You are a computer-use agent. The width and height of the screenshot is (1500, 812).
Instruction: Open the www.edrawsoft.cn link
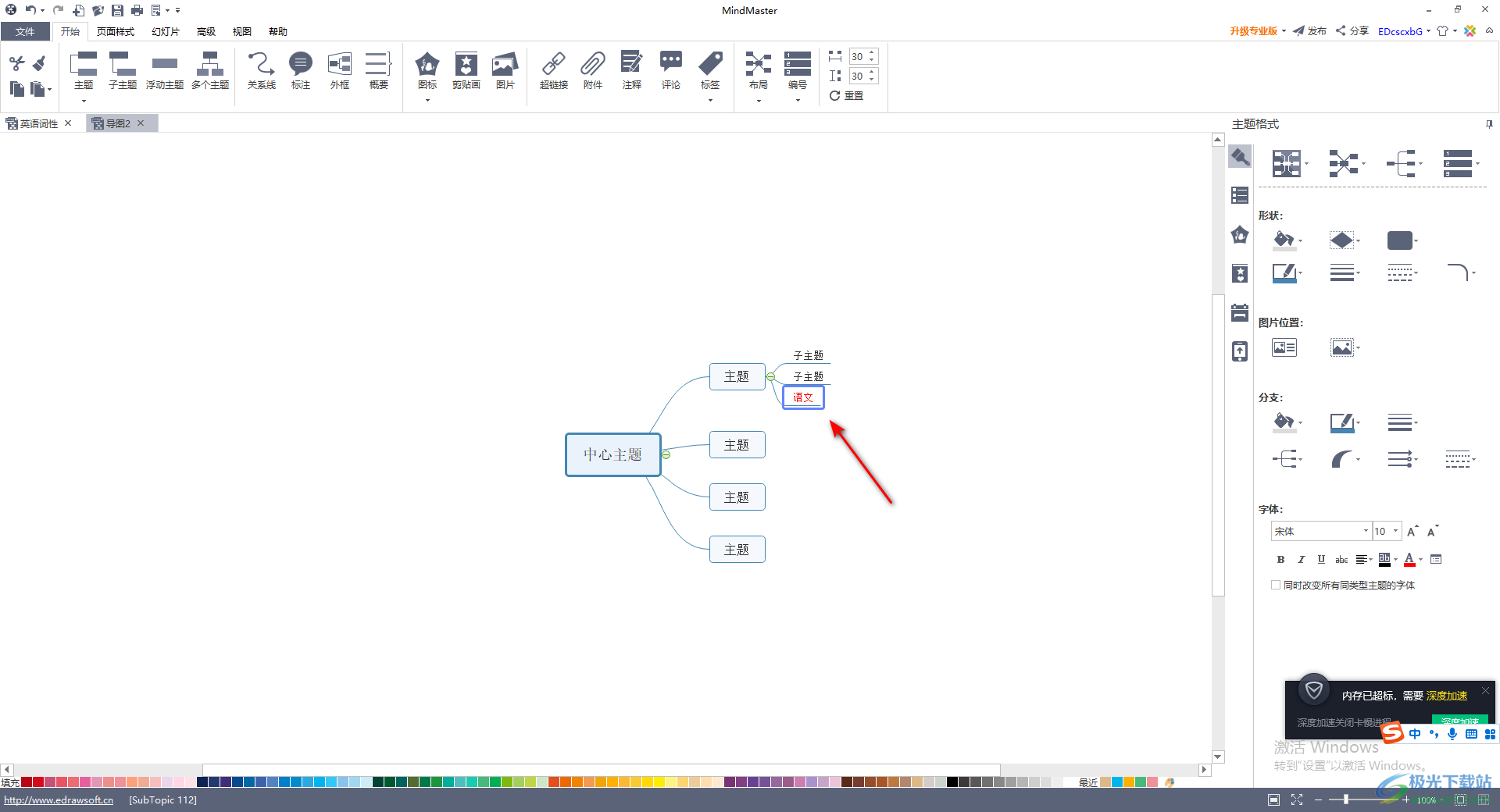pyautogui.click(x=59, y=800)
